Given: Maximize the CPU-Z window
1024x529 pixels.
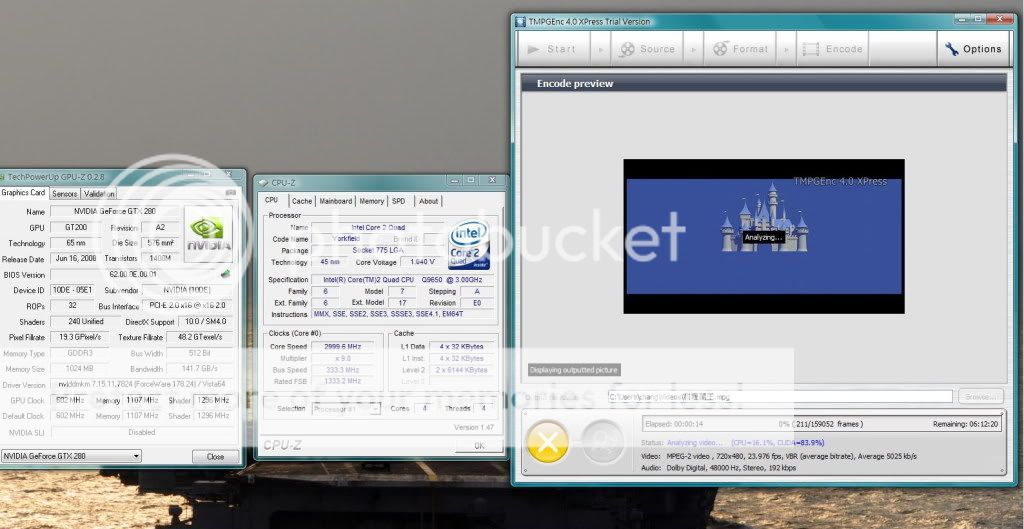Looking at the screenshot, I should [x=472, y=180].
